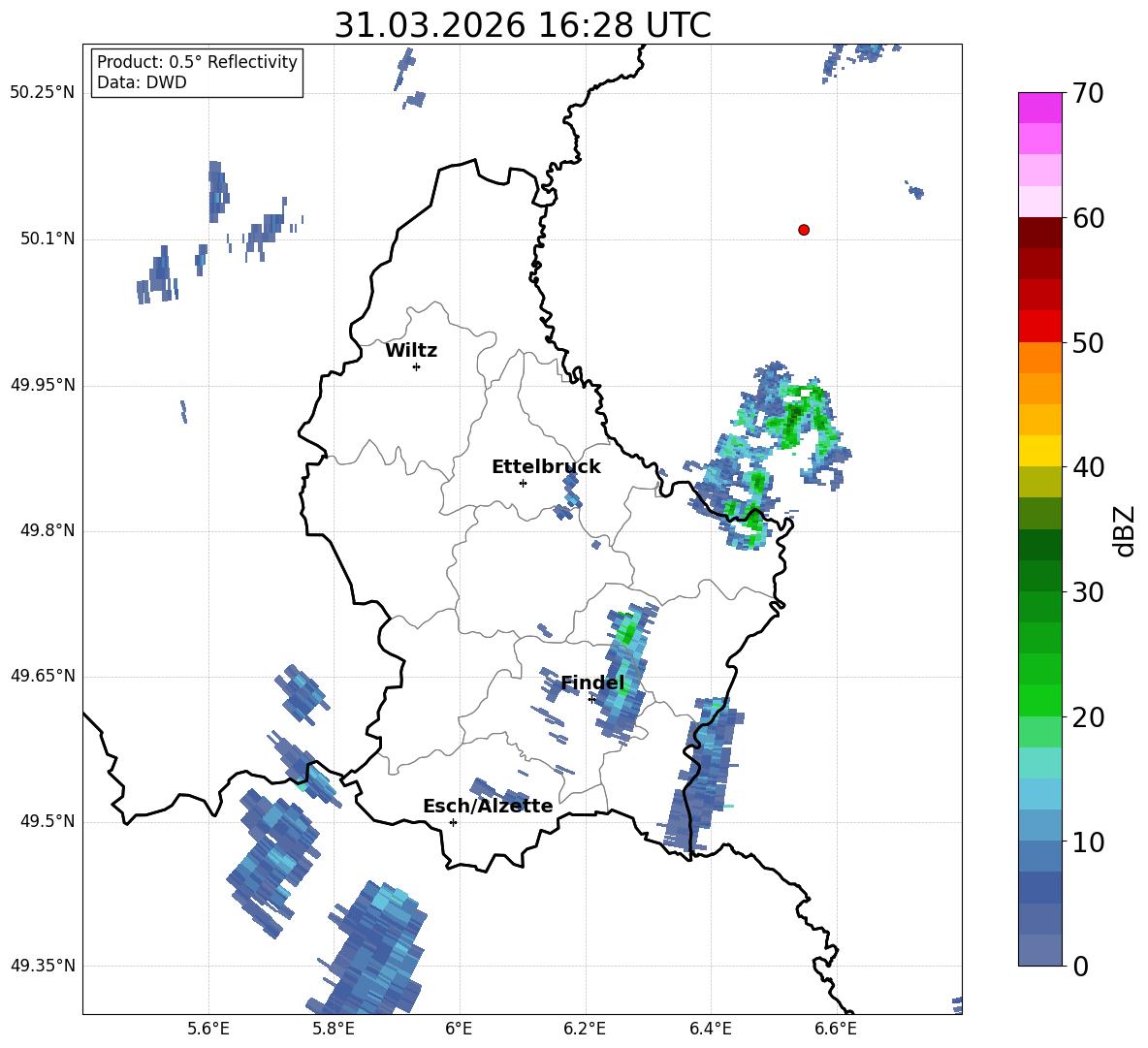This screenshot has width=1148, height=1048.
Task: Click the dark green echo core near 49.92°N 6.55°E
Action: pos(795,418)
